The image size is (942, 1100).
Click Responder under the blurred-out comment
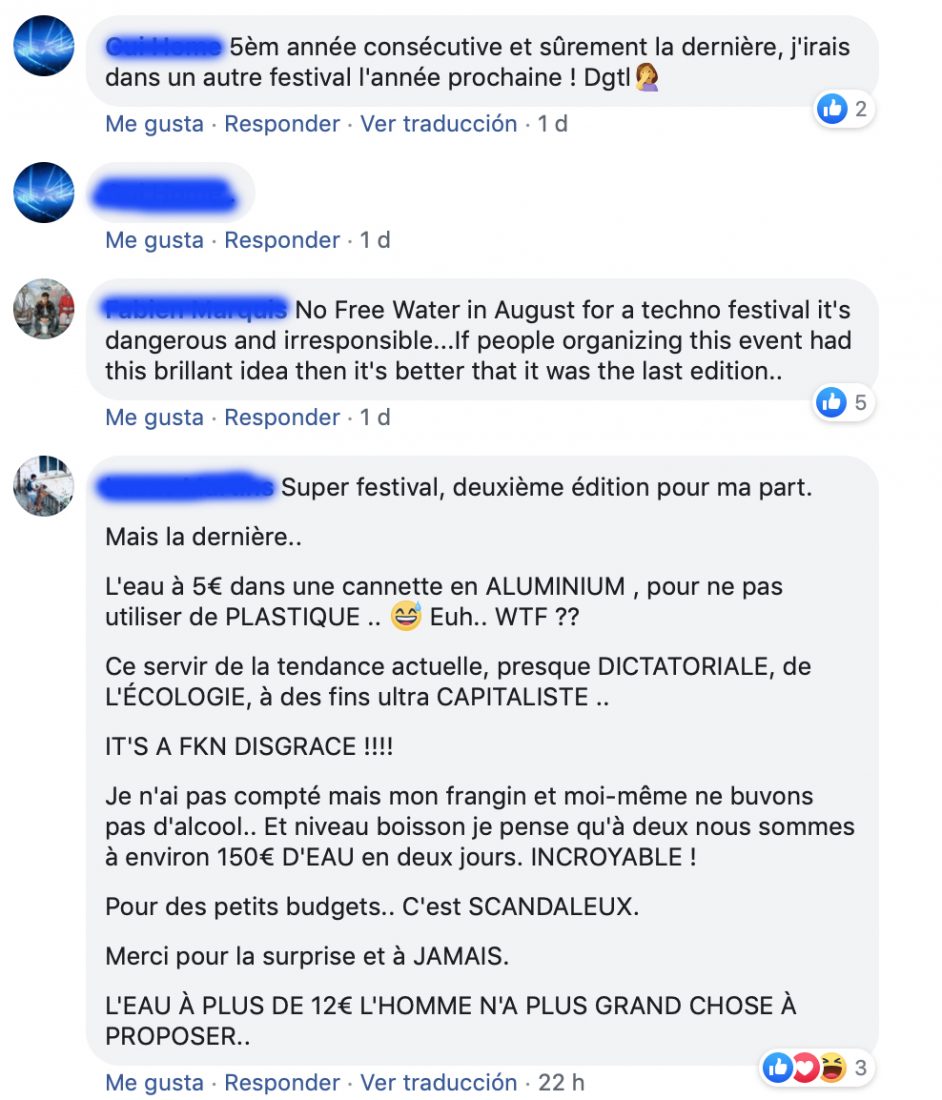point(282,240)
